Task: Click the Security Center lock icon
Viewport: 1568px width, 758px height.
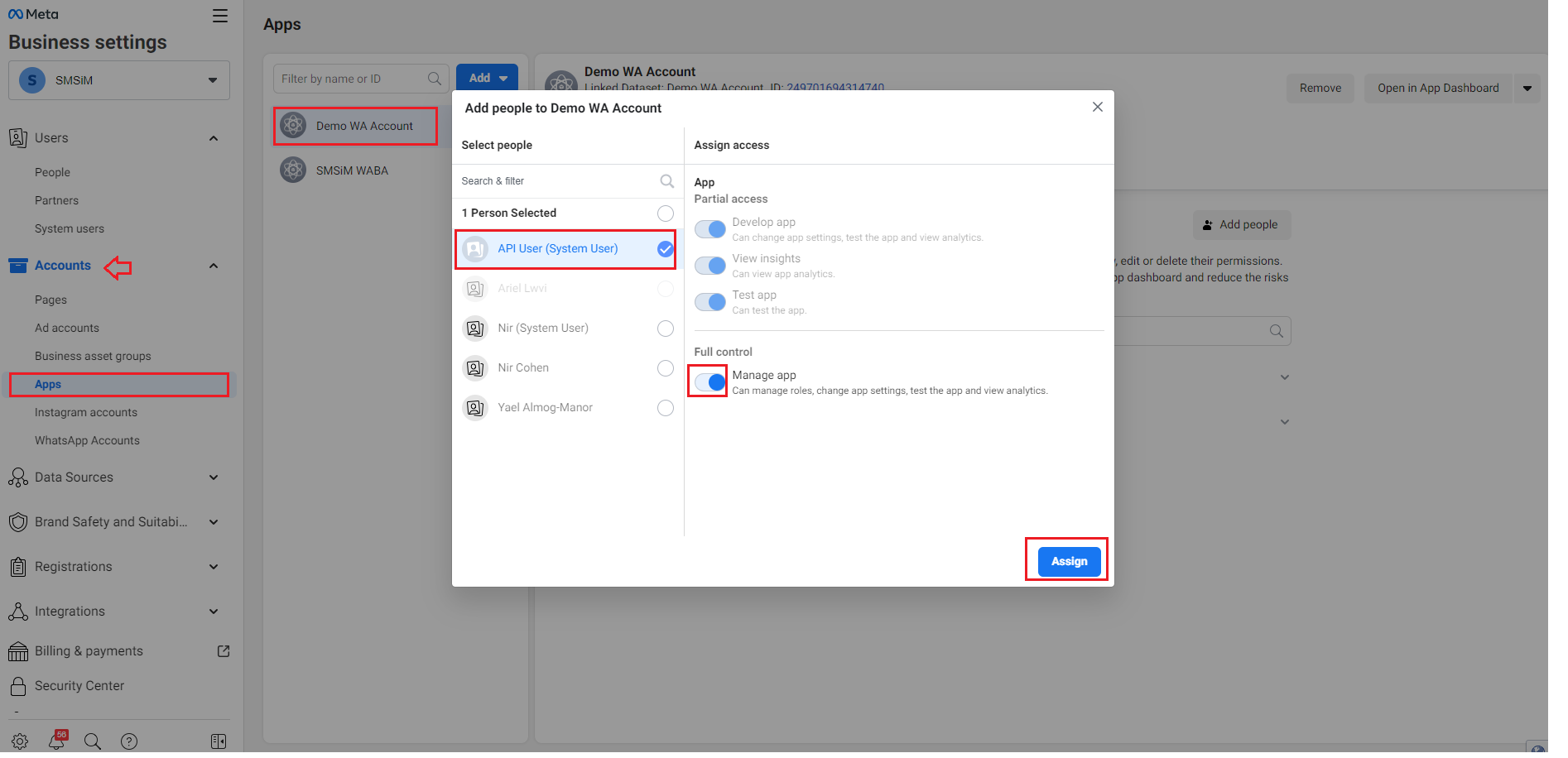Action: coord(17,686)
